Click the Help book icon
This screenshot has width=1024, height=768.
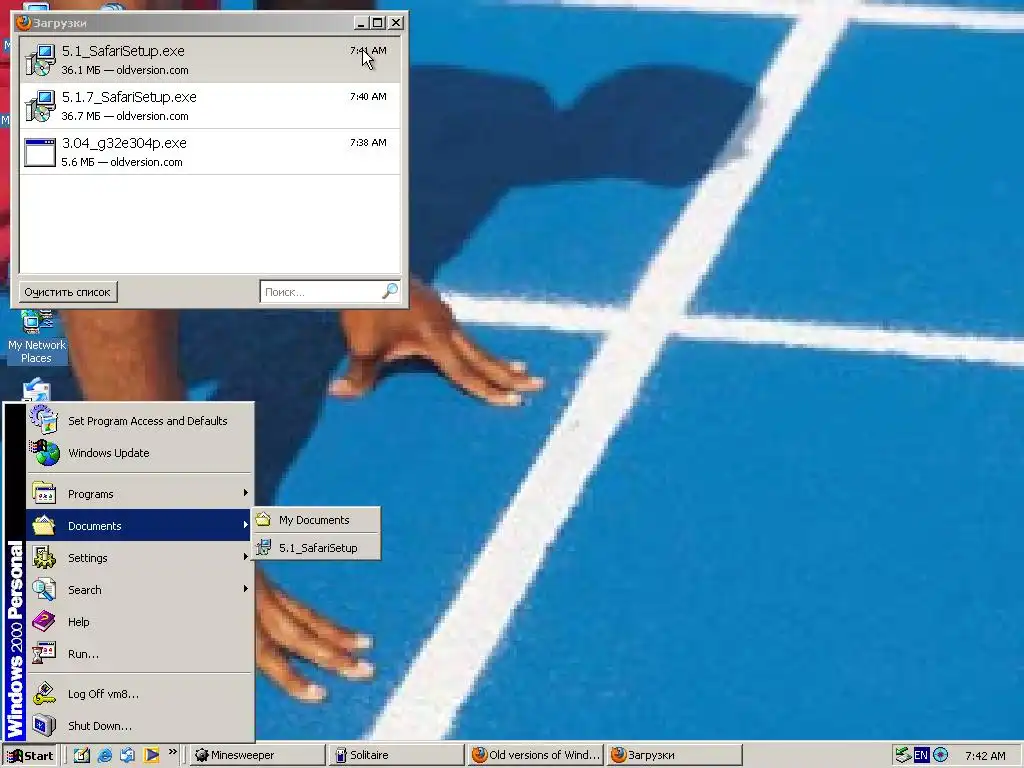[44, 621]
